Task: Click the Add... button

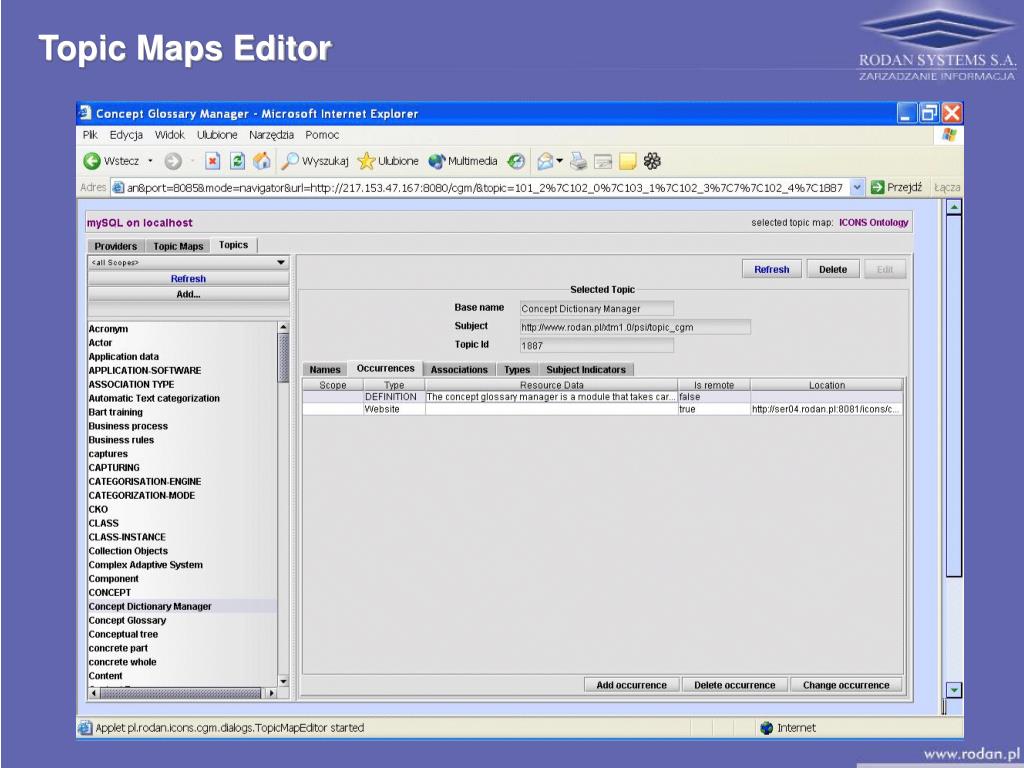Action: (x=189, y=295)
